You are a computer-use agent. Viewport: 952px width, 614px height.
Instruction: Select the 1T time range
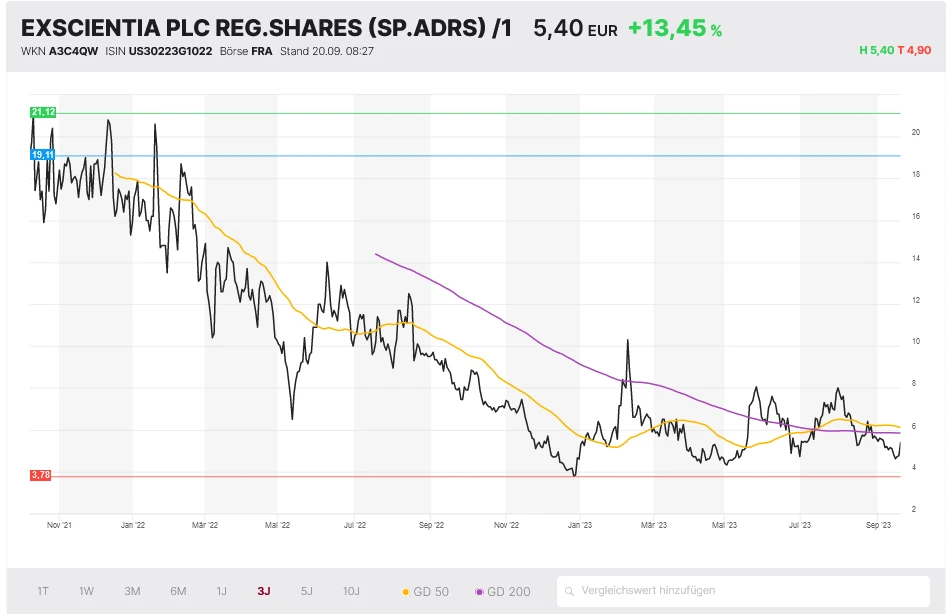point(43,591)
